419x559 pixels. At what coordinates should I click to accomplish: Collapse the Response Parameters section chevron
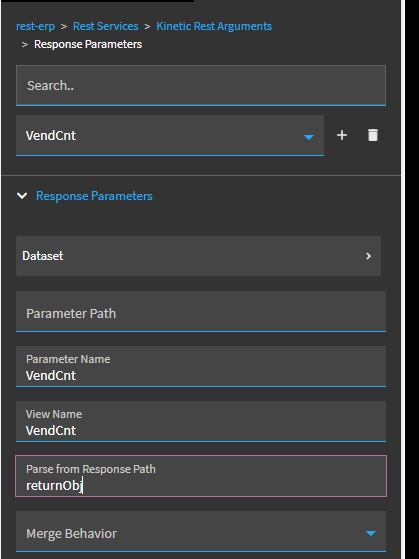point(22,196)
